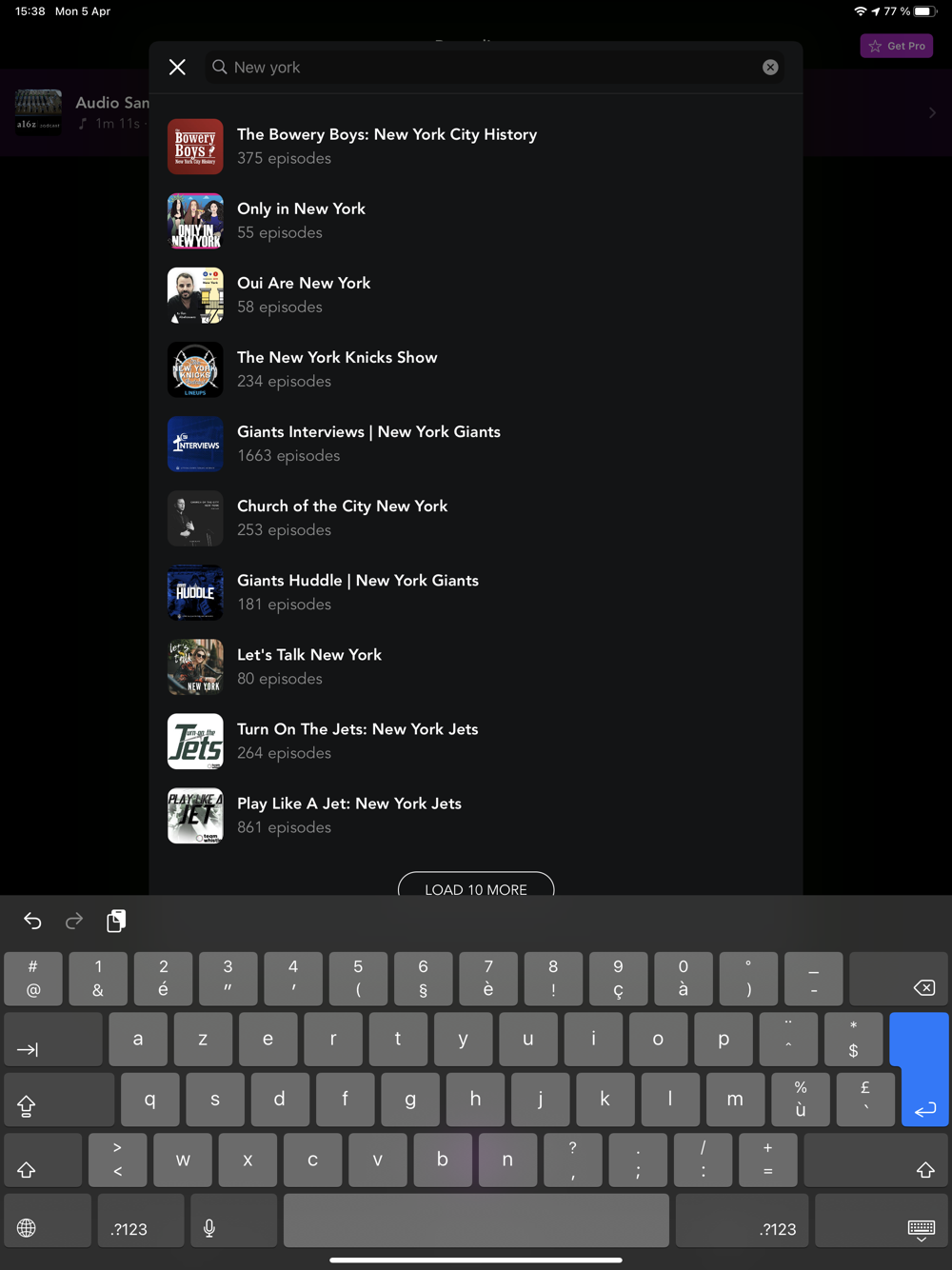Screen dimensions: 952x1270
Task: Open Church of the City artwork
Action: pos(195,518)
